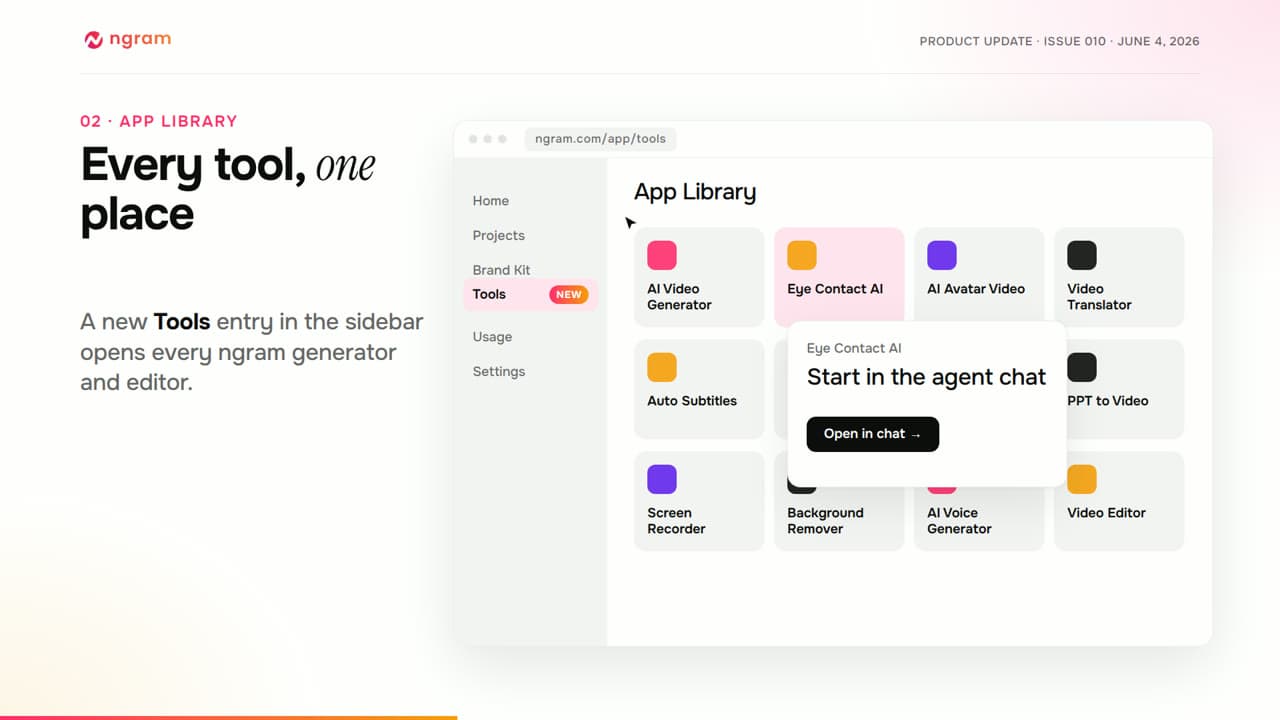Click the ngram logo in the header

coord(127,40)
